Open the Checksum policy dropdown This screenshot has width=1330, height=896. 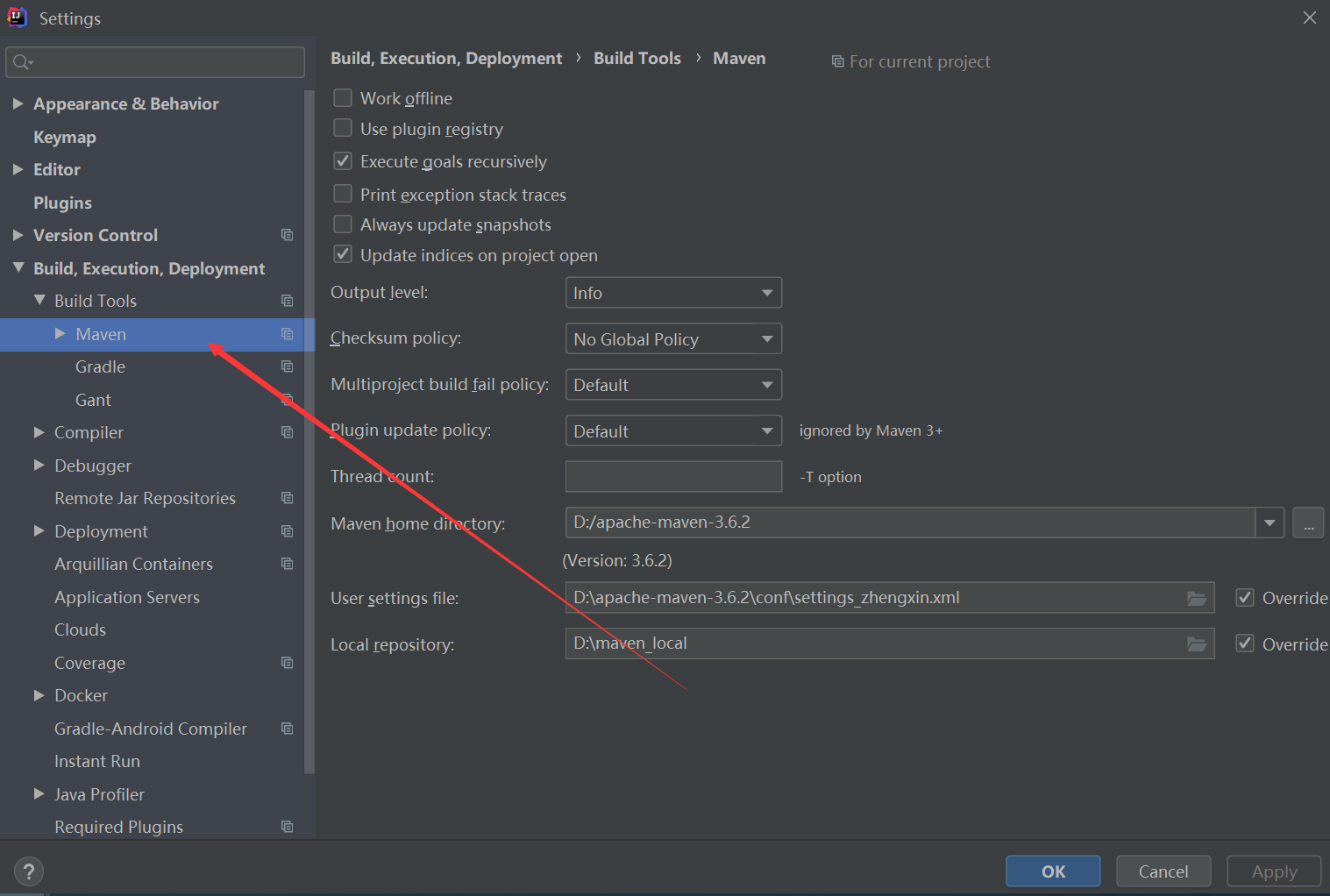click(673, 338)
